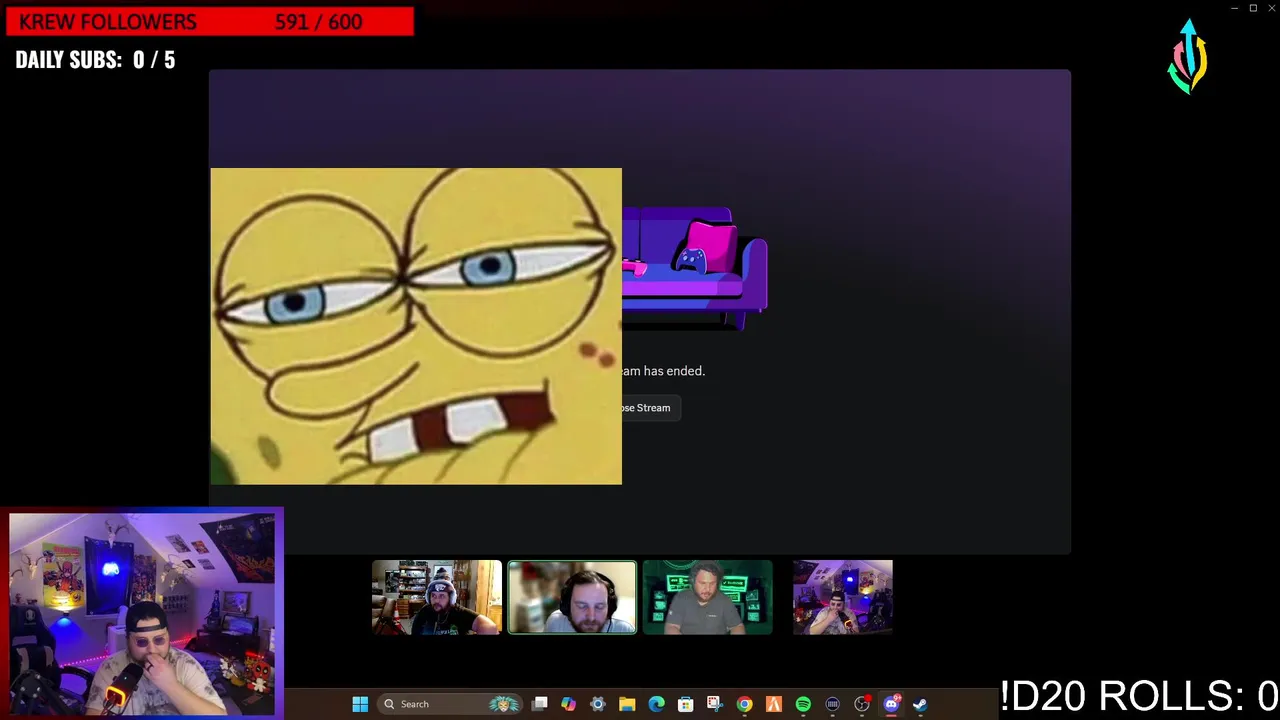1280x720 pixels.
Task: Launch Copilot from the taskbar
Action: pyautogui.click(x=569, y=704)
